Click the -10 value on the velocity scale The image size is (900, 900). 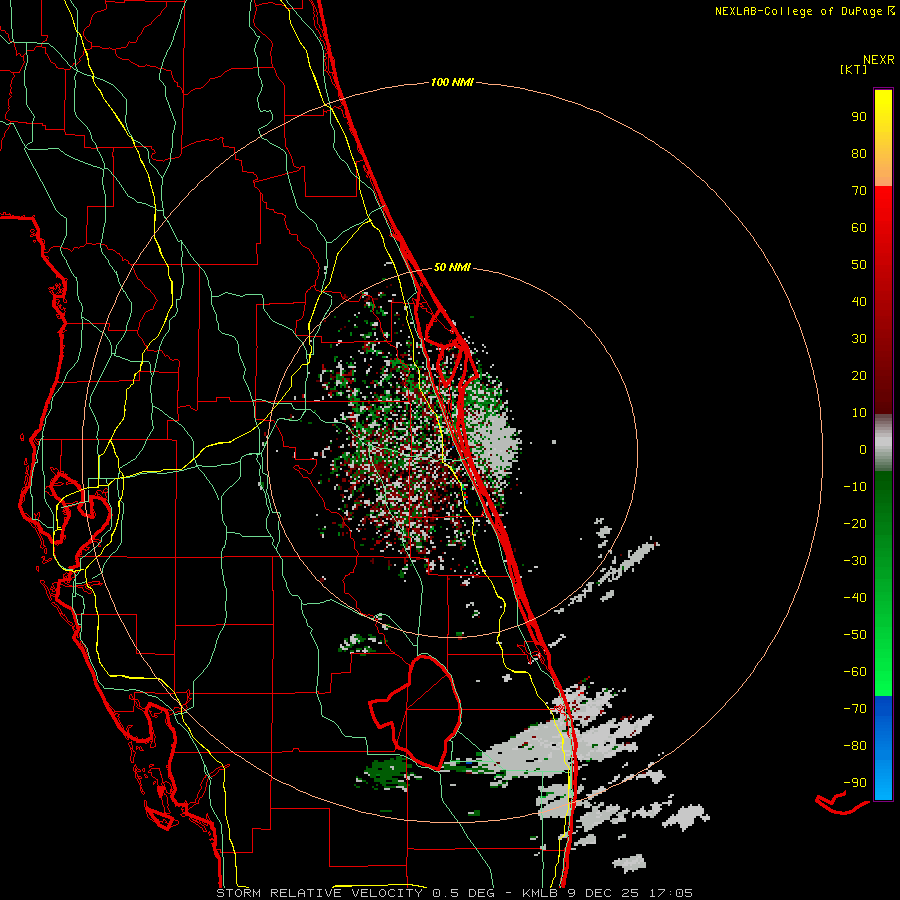(x=855, y=487)
